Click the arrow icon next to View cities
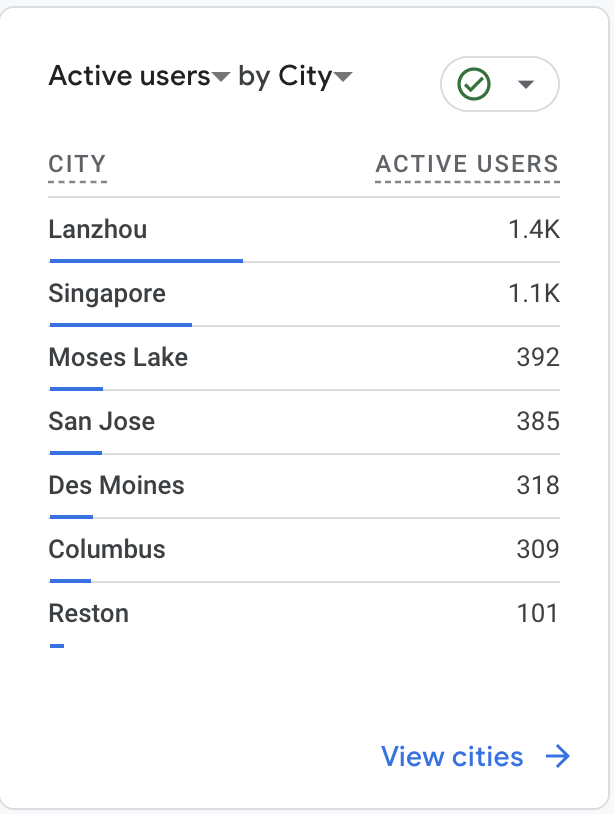The height and width of the screenshot is (814, 614). (x=557, y=757)
